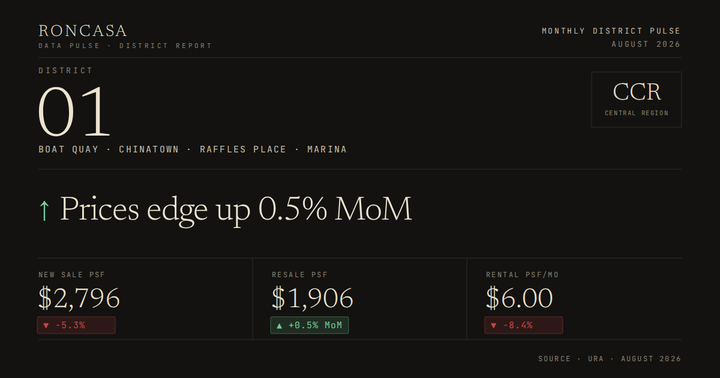
Task: Click the Resale PSF value $1,906
Action: (312, 298)
